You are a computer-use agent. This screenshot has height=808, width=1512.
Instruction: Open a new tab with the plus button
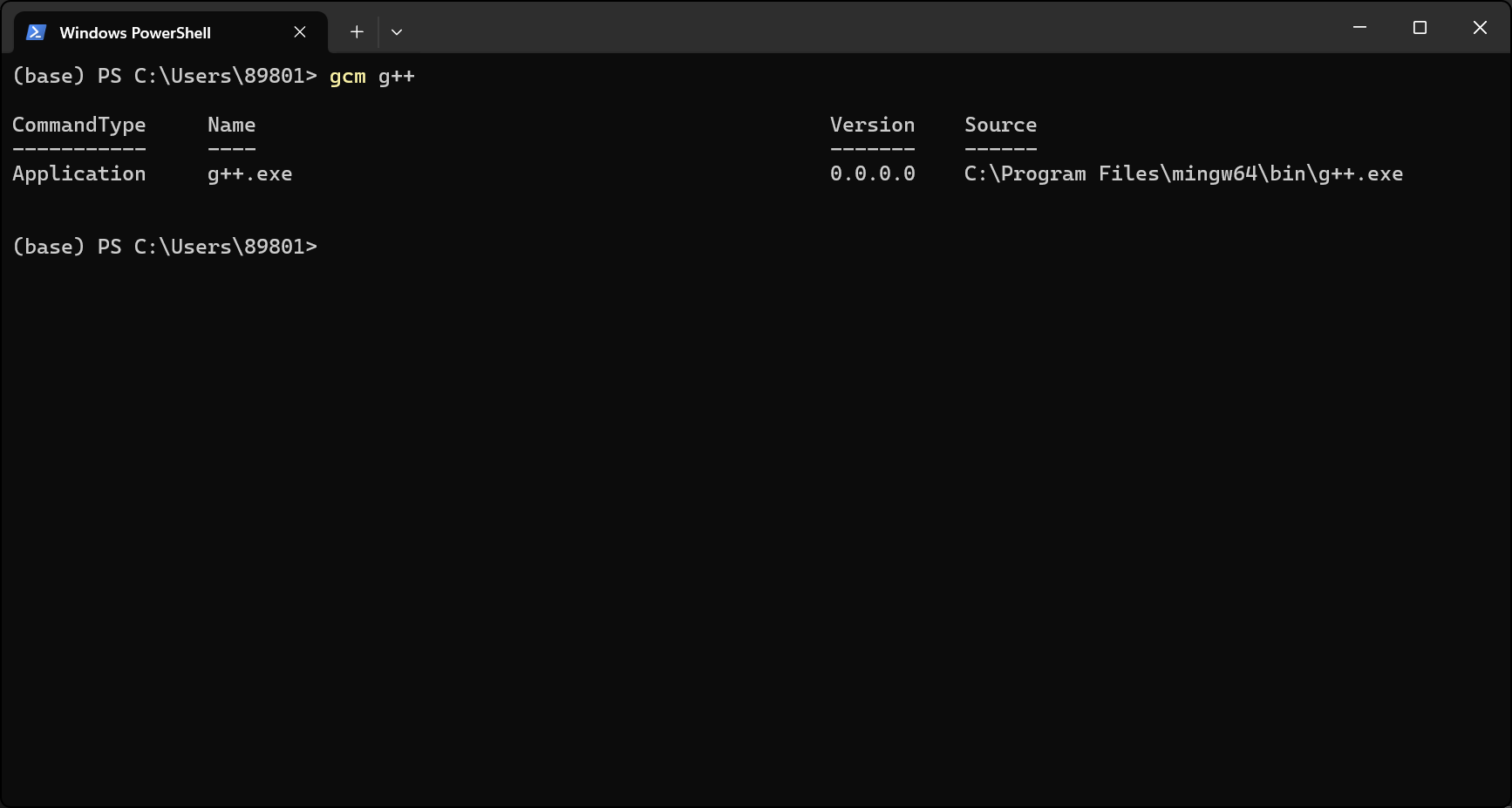pyautogui.click(x=357, y=32)
